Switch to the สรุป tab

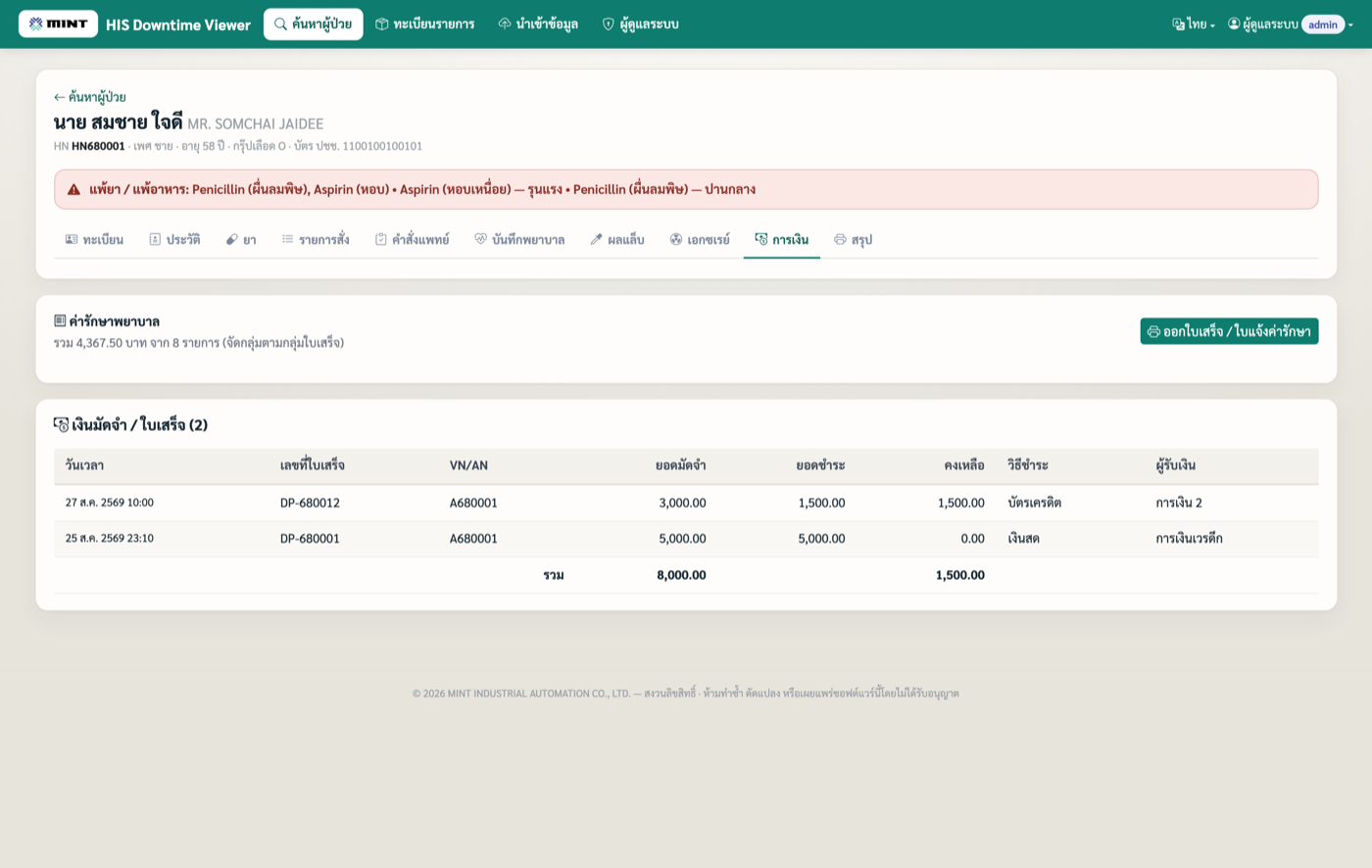click(853, 239)
